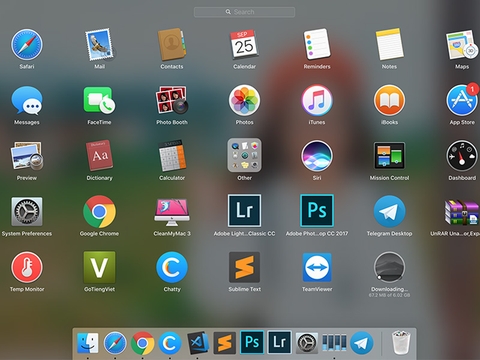
Task: Expand the Other apps folder
Action: point(244,156)
